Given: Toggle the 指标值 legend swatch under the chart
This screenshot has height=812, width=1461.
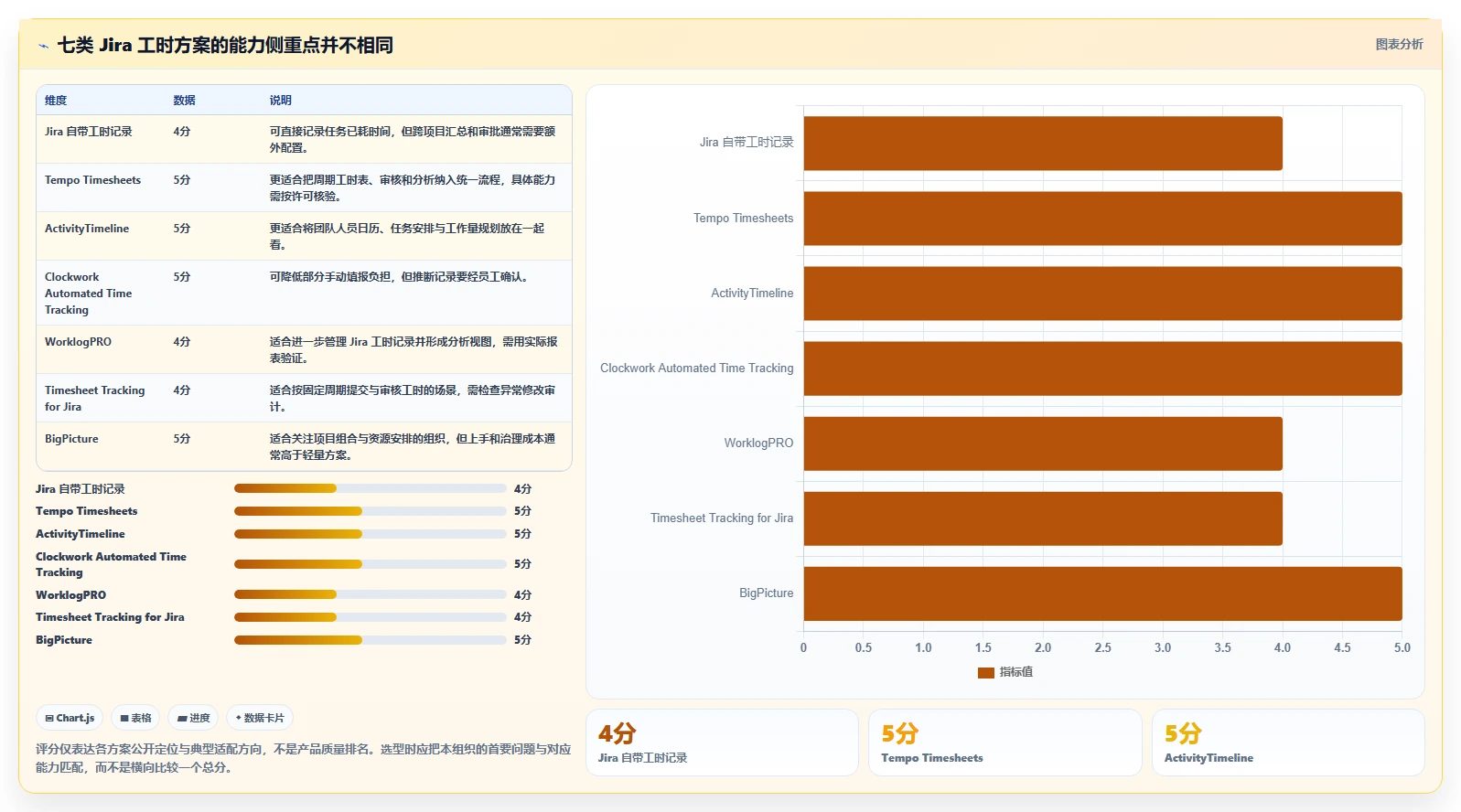Looking at the screenshot, I should pyautogui.click(x=985, y=672).
